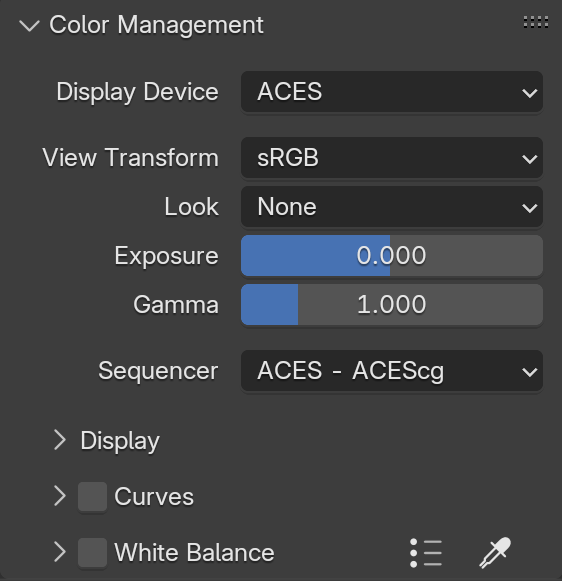Click the Exposure slider field

pos(392,256)
